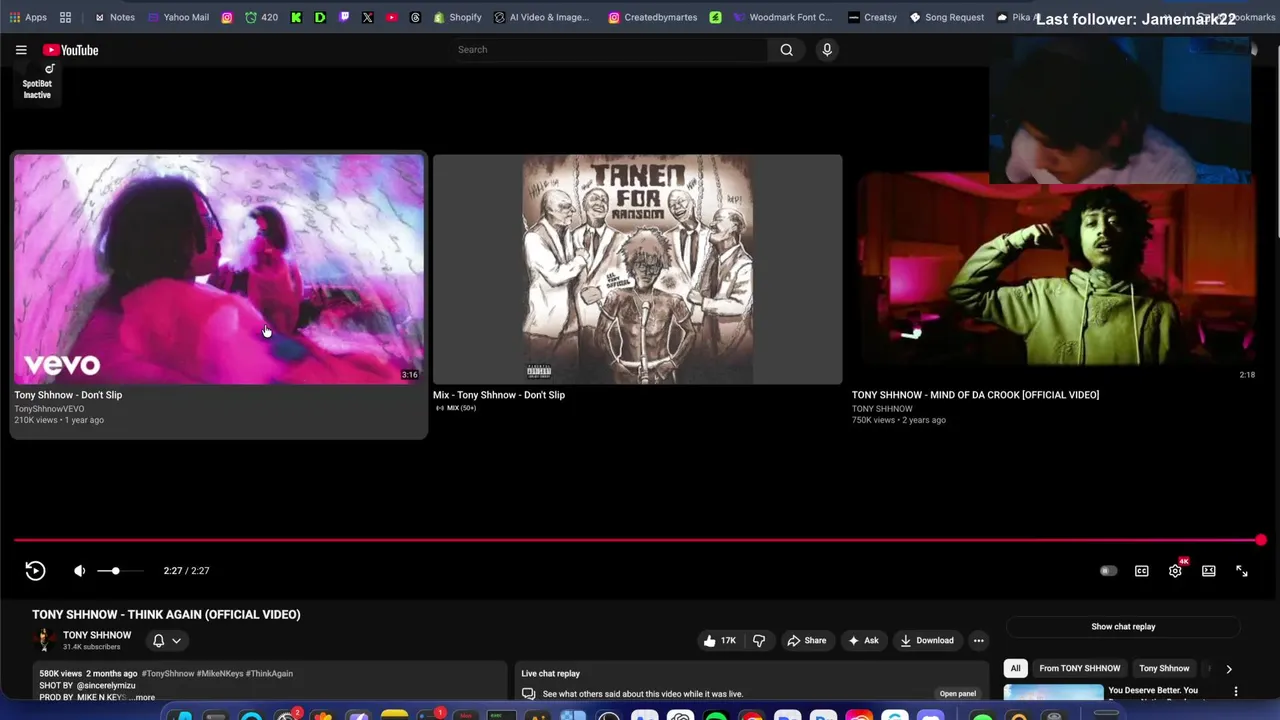Open the Song Request bookmark
Screen dimensions: 1280x720
click(x=947, y=17)
